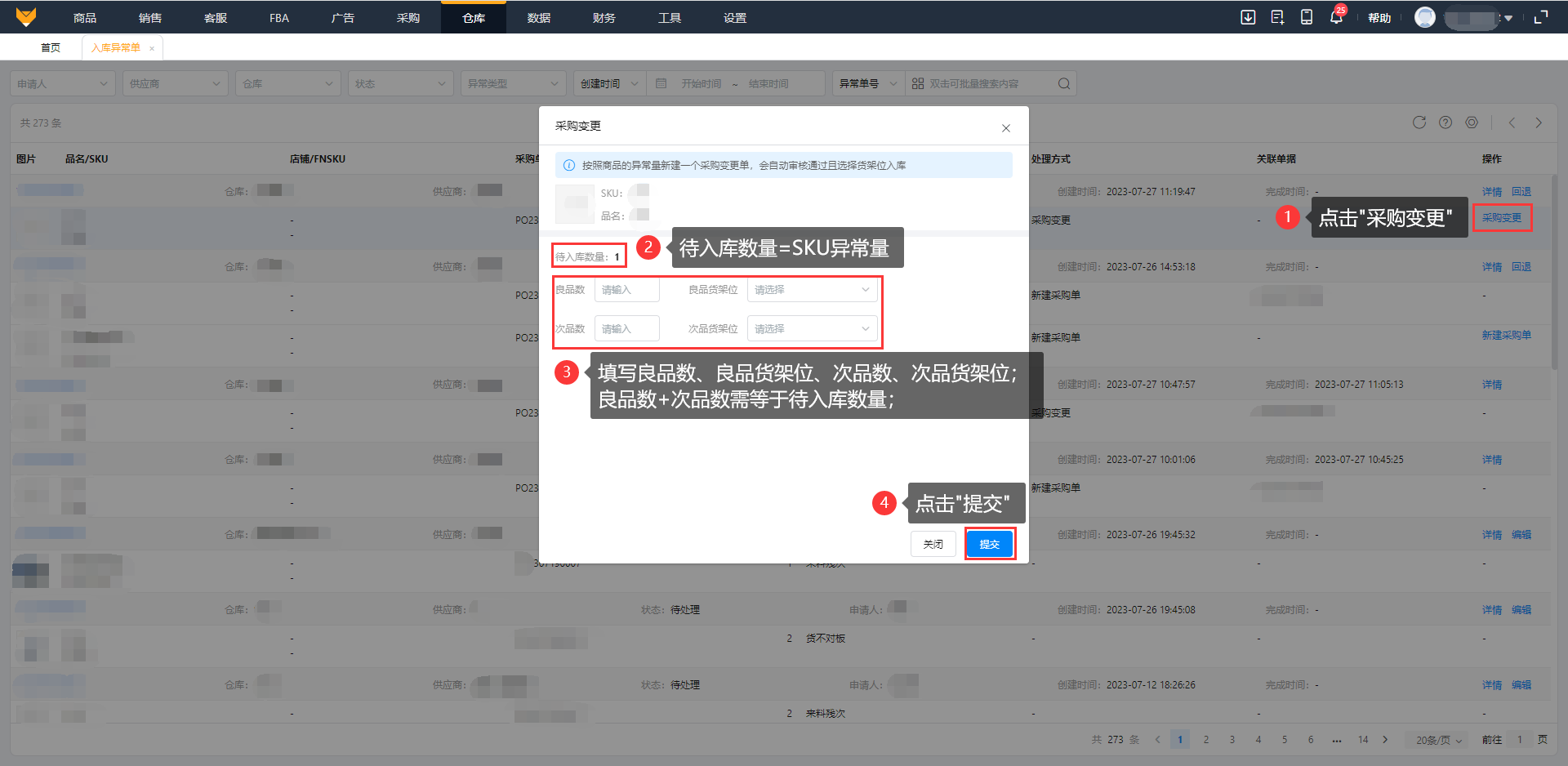The width and height of the screenshot is (1568, 766).
Task: Go to previous with the left arrow above the table
Action: pos(1512,122)
